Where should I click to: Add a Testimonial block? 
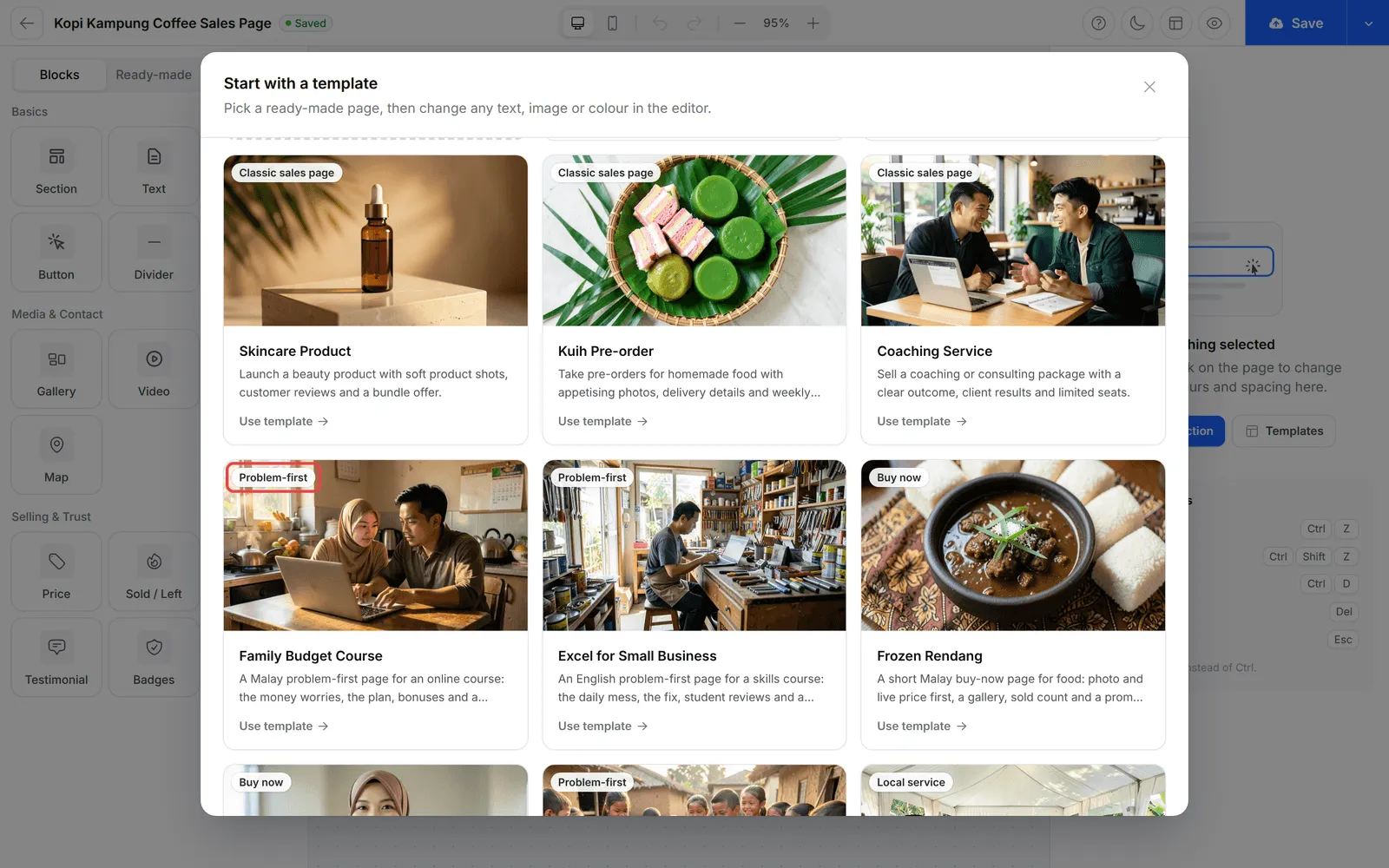[56, 657]
